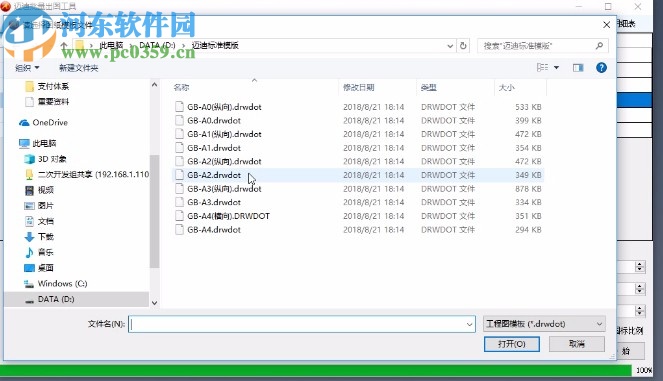Click the file icon of GB-A4.drwdot
Image resolution: width=663 pixels, height=381 pixels.
(x=179, y=230)
